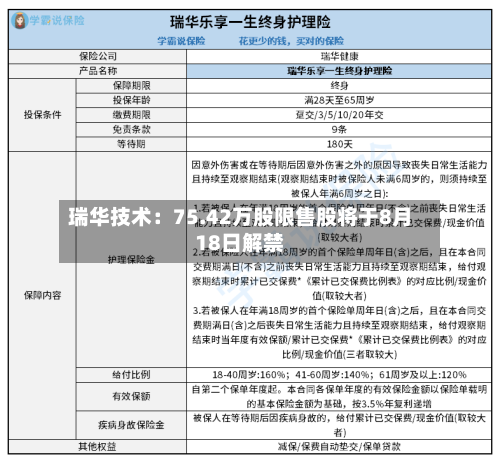This screenshot has height=464, width=500.
Task: Select the 保障内容 group cell
Action: click(x=42, y=295)
